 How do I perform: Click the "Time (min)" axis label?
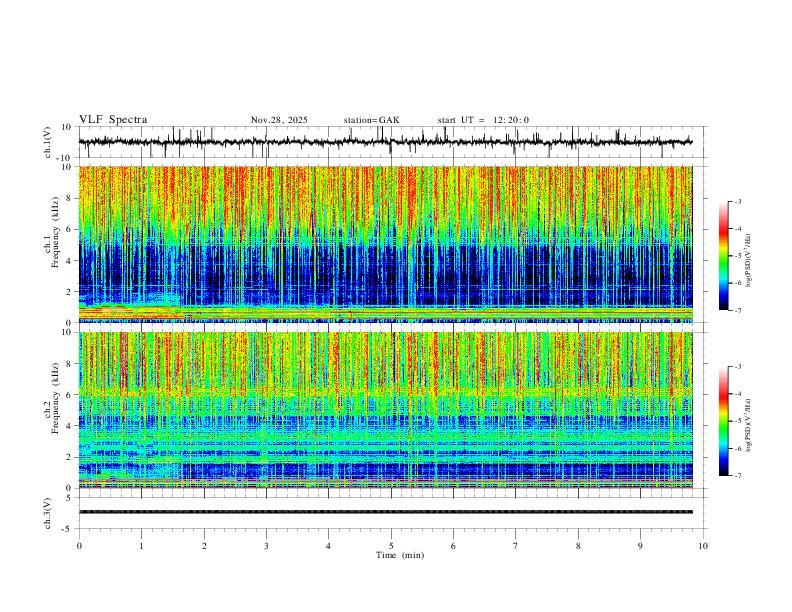pyautogui.click(x=400, y=555)
